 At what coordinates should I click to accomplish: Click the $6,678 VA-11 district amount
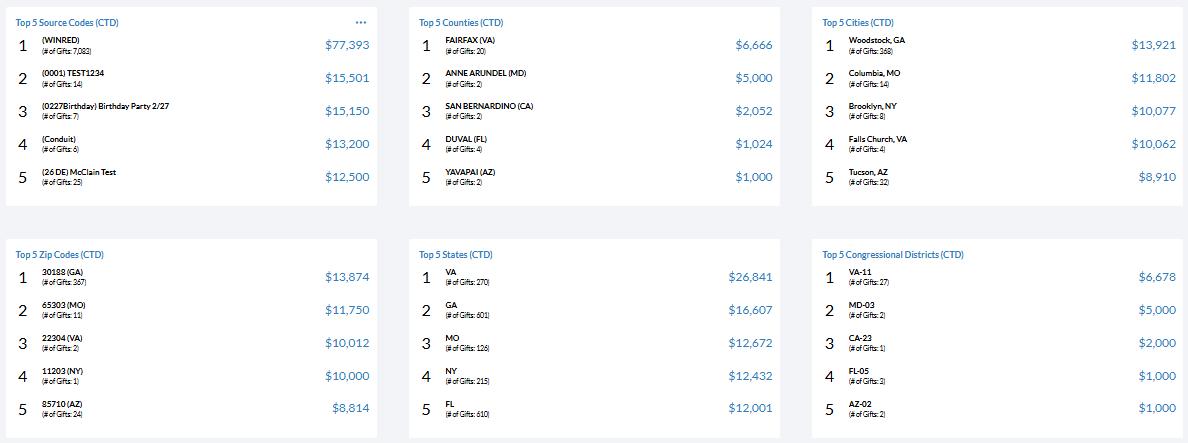[1157, 277]
